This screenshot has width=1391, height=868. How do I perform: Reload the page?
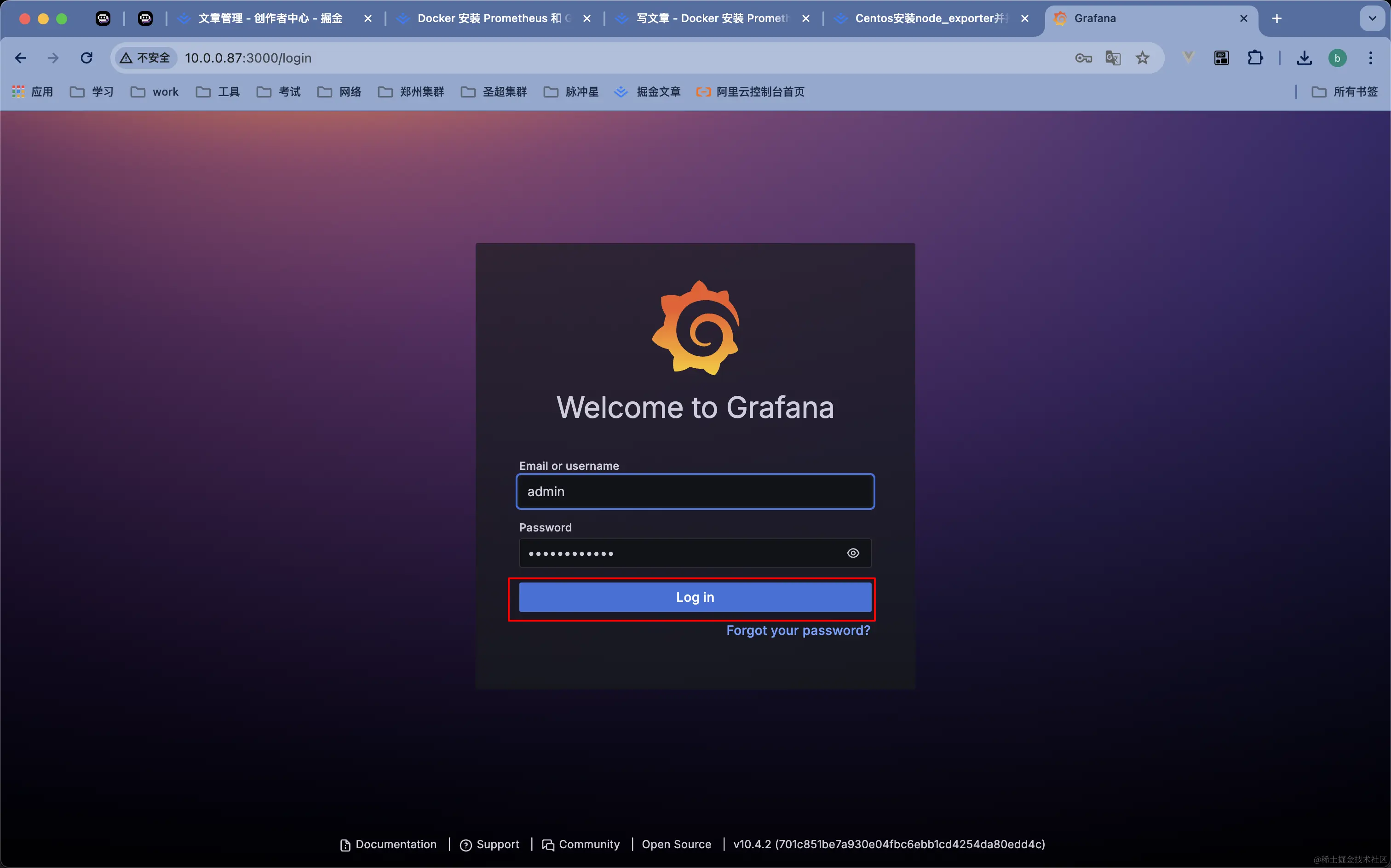tap(87, 58)
